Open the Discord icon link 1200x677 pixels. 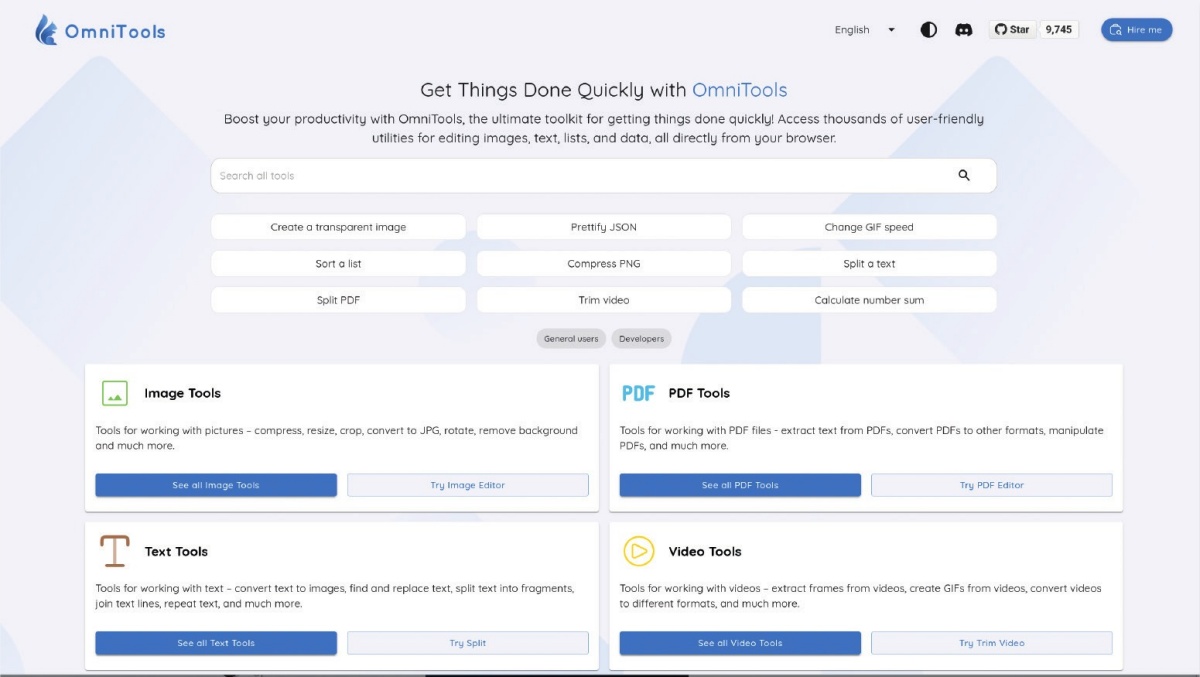tap(964, 30)
